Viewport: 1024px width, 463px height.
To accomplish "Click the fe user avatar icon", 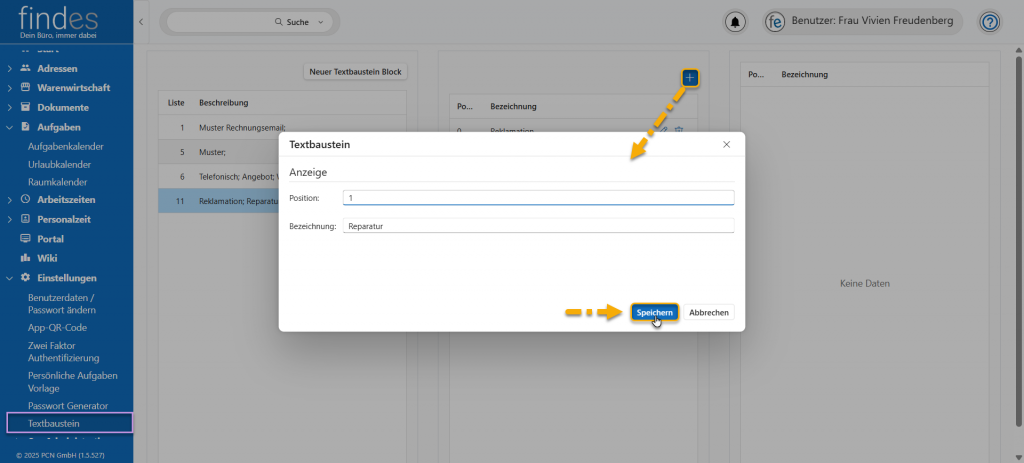I will pos(774,22).
